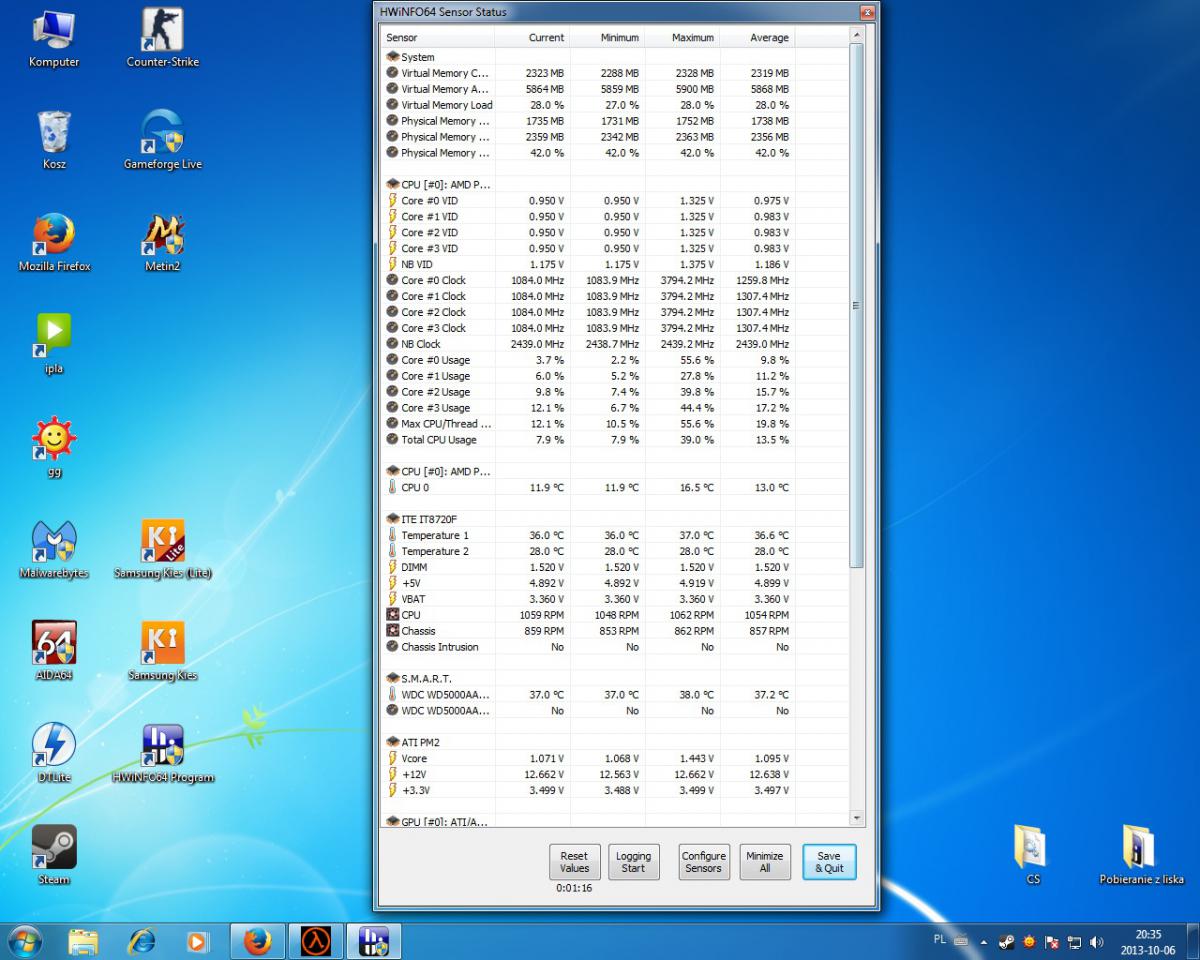Start logging with the Logging Start button
This screenshot has width=1200, height=960.
tap(633, 862)
